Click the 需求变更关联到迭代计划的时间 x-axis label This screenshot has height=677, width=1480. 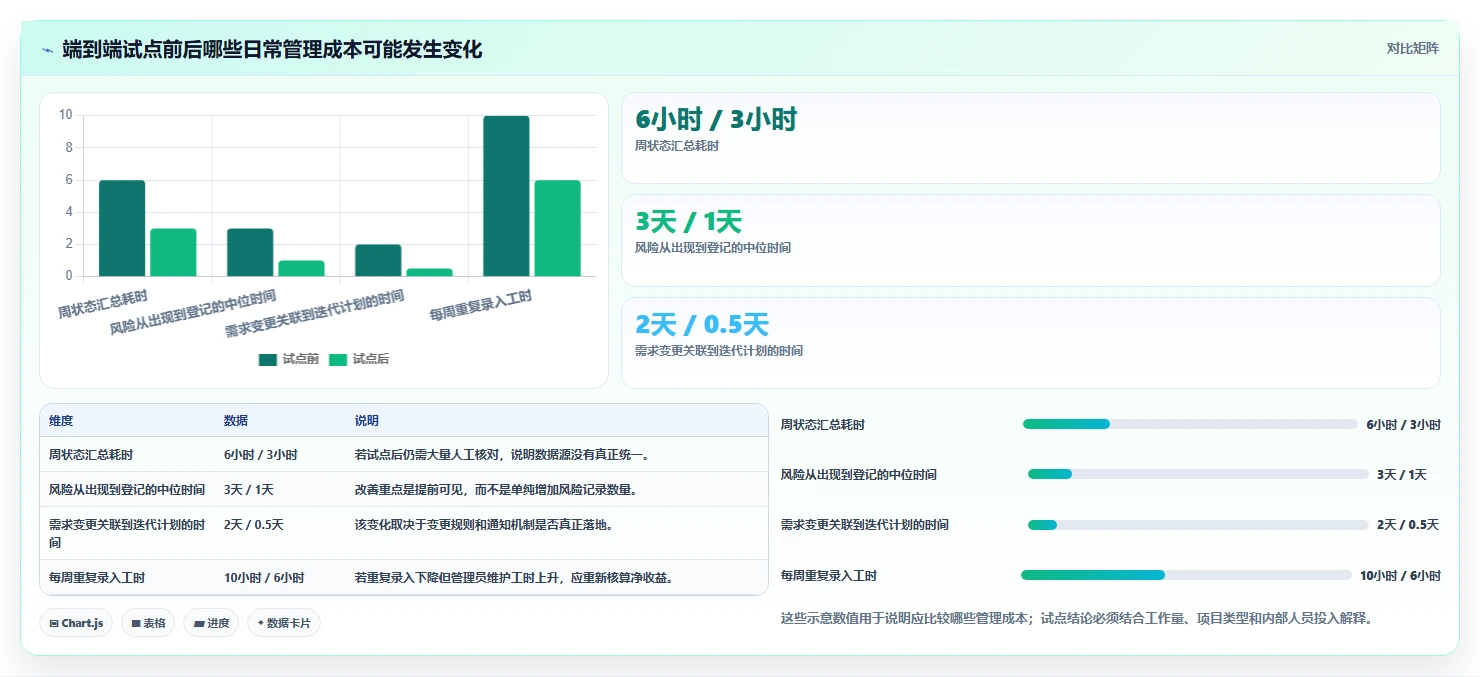pyautogui.click(x=315, y=313)
